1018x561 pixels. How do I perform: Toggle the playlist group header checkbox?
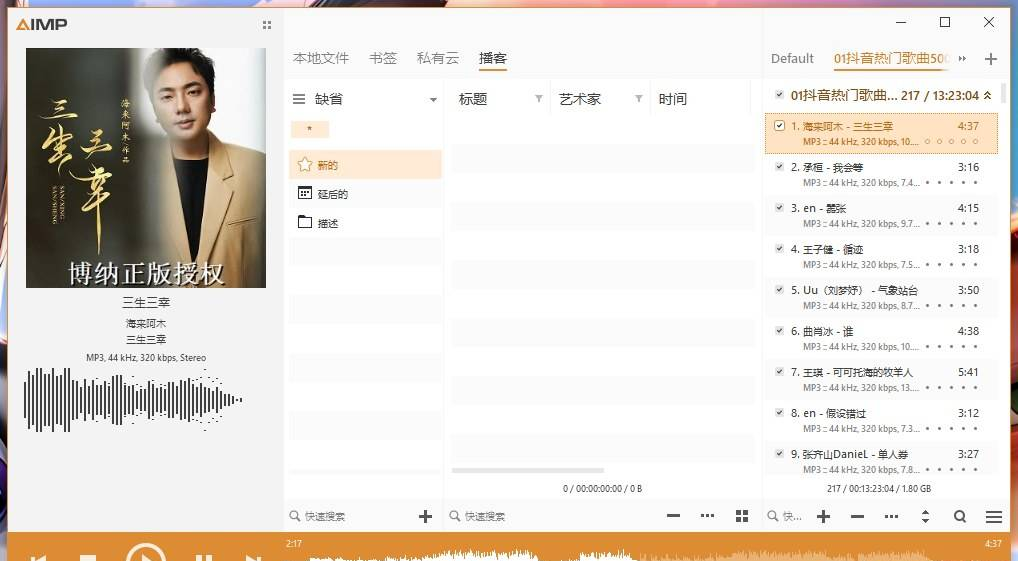(780, 96)
